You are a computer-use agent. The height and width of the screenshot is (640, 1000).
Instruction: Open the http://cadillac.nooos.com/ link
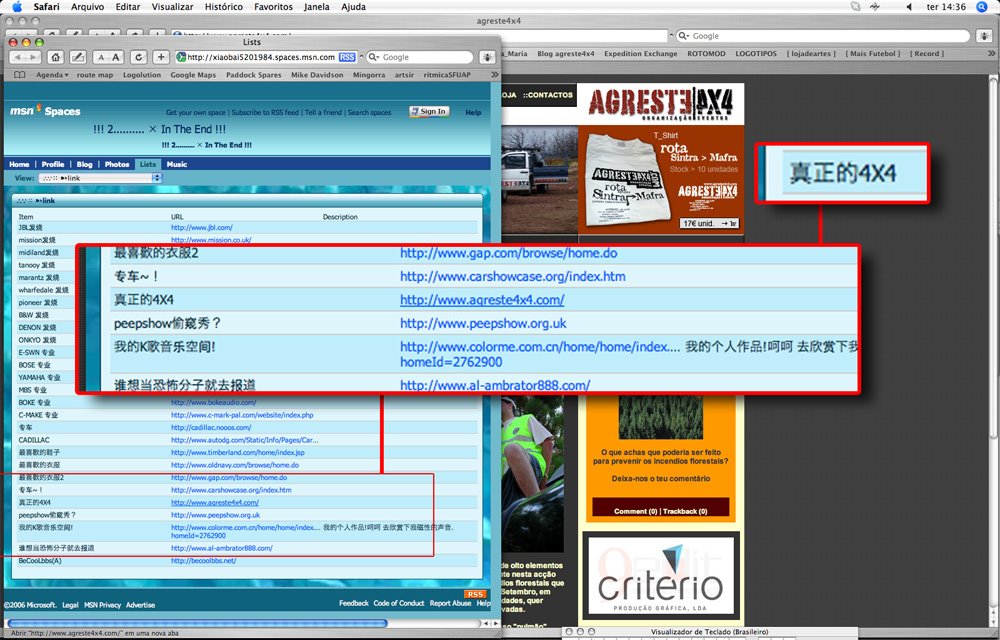[x=211, y=427]
